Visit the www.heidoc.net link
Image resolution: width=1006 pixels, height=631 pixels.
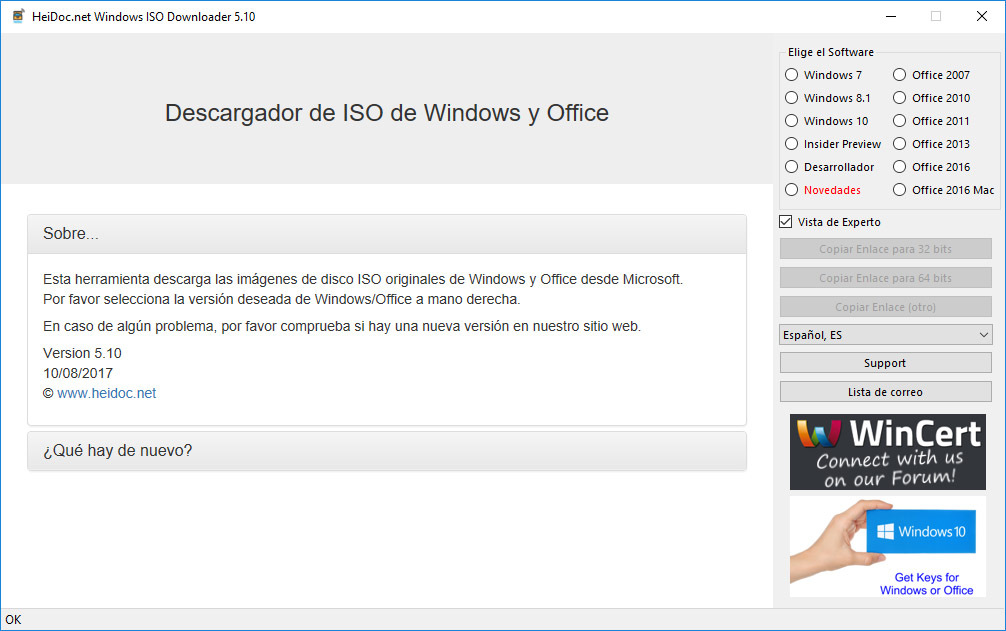(x=107, y=392)
